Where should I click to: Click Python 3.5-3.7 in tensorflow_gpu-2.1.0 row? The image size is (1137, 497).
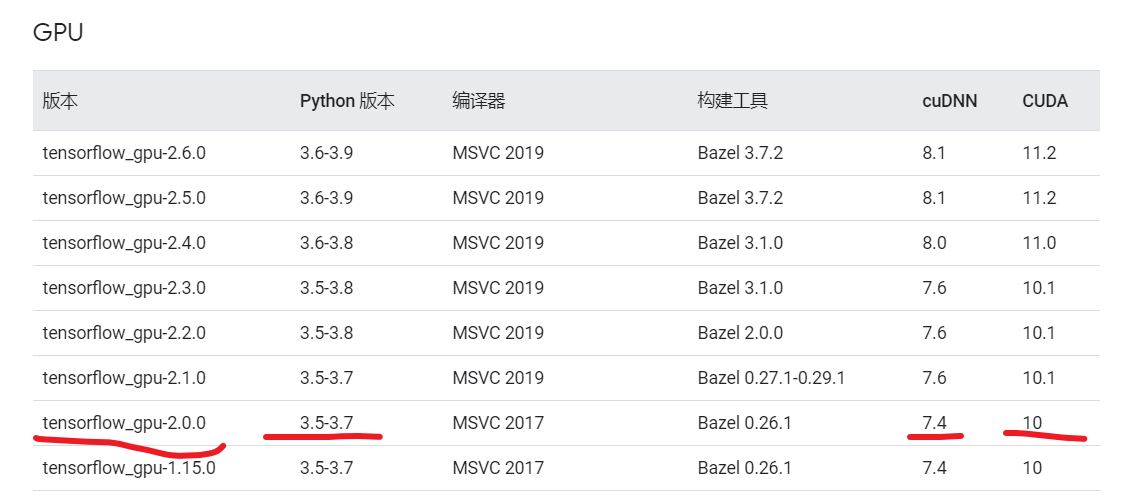[x=326, y=378]
